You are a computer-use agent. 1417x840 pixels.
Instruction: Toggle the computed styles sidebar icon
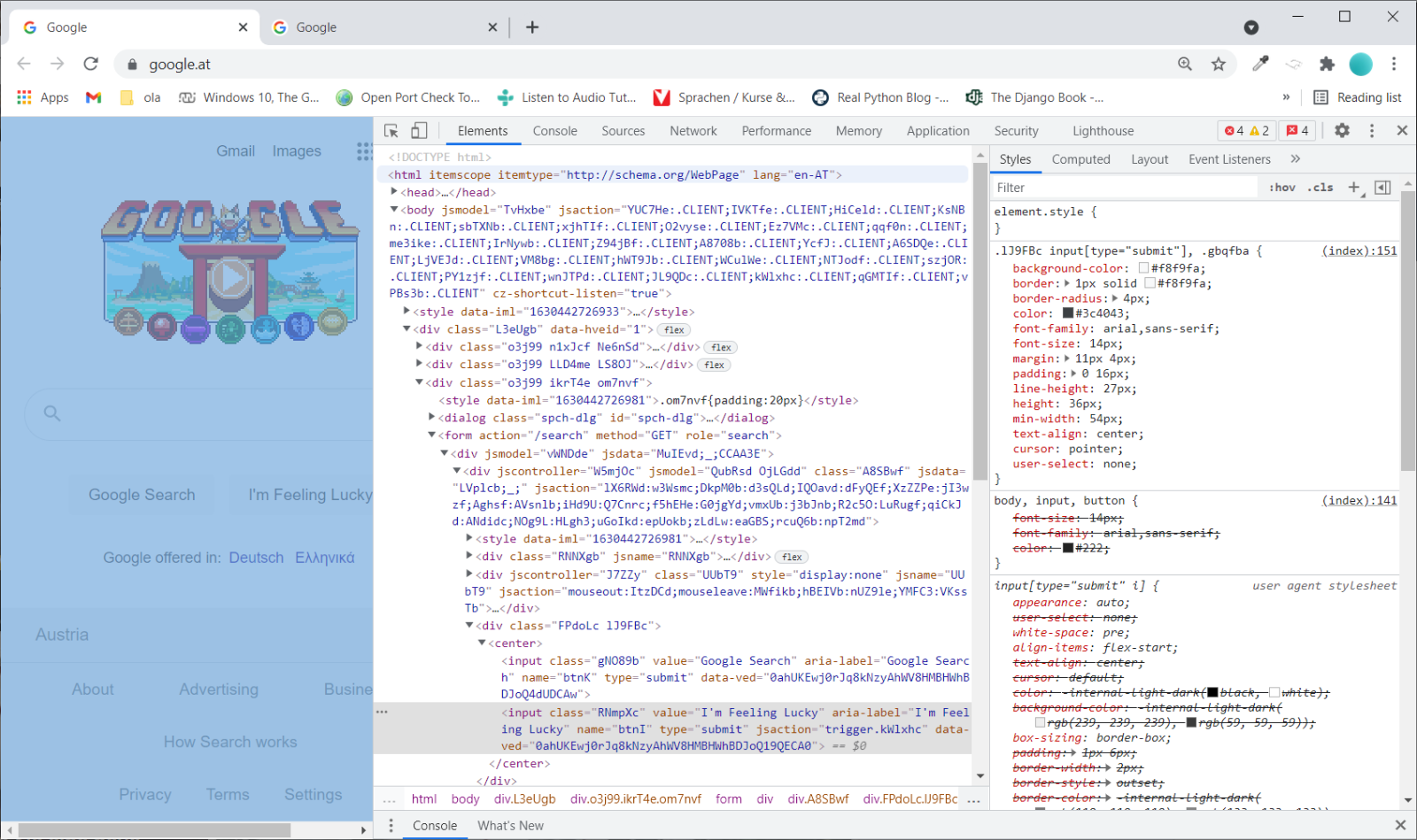point(1382,187)
